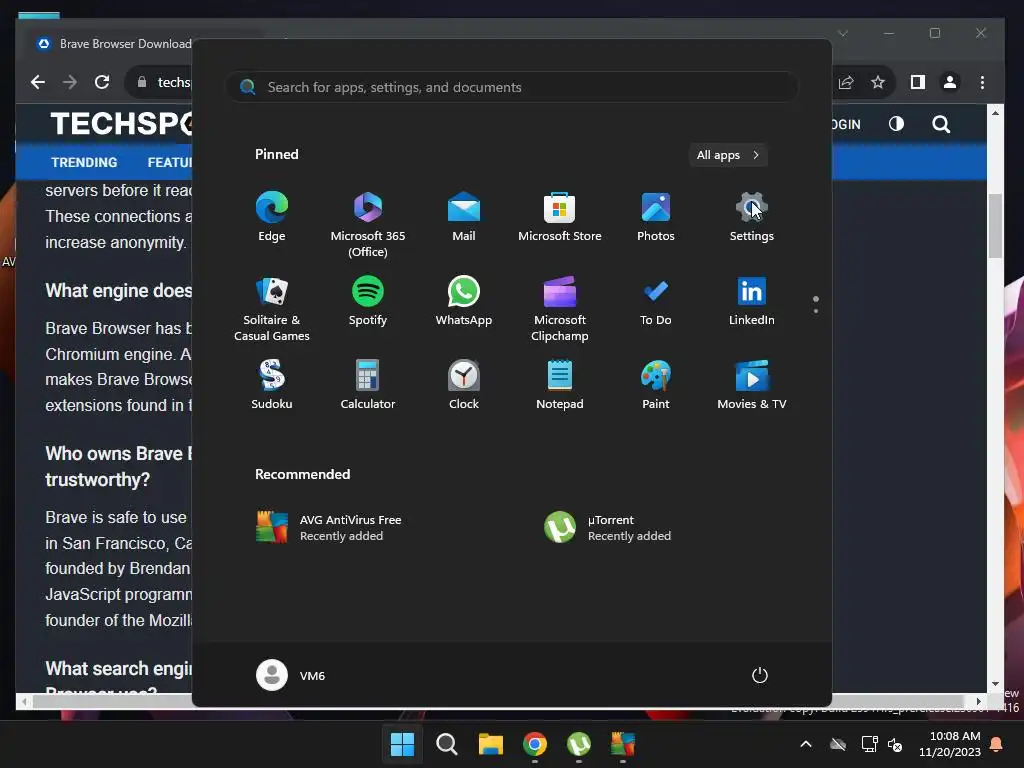Share this page from Chrome toolbar
Screen dimensions: 1024x768
pyautogui.click(x=846, y=82)
